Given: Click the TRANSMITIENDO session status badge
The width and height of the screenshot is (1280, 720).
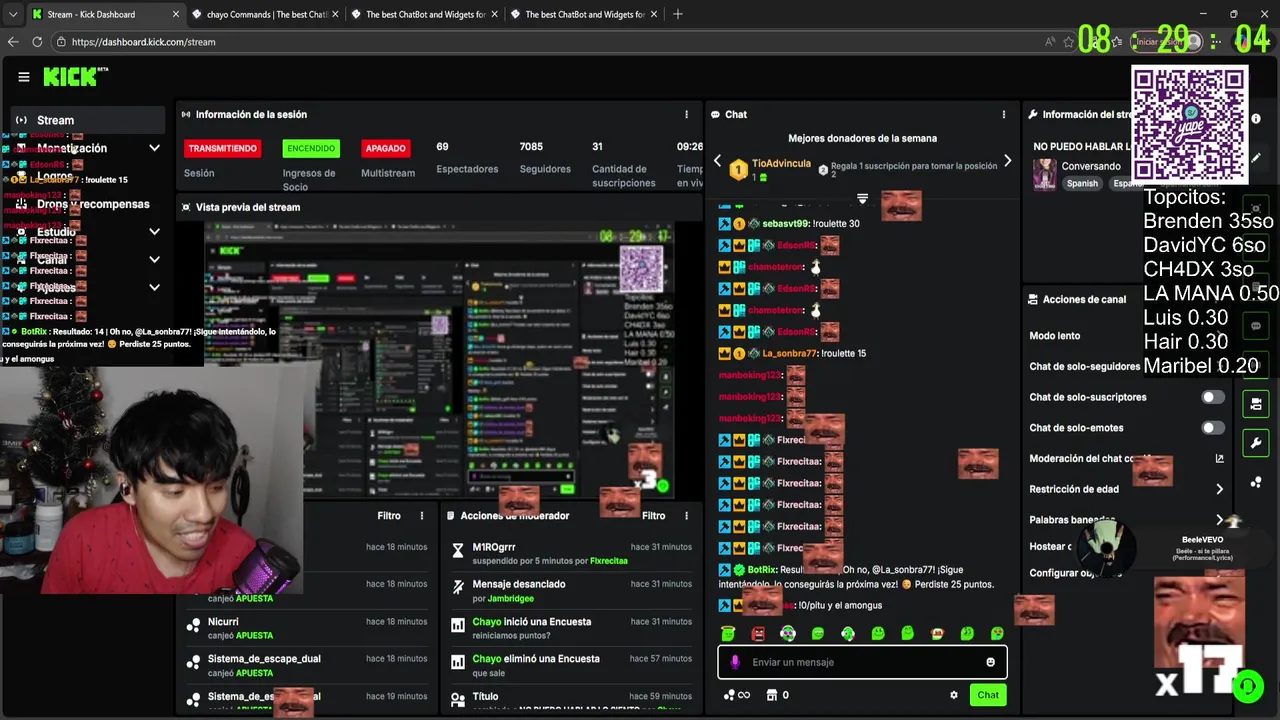Looking at the screenshot, I should pos(222,148).
